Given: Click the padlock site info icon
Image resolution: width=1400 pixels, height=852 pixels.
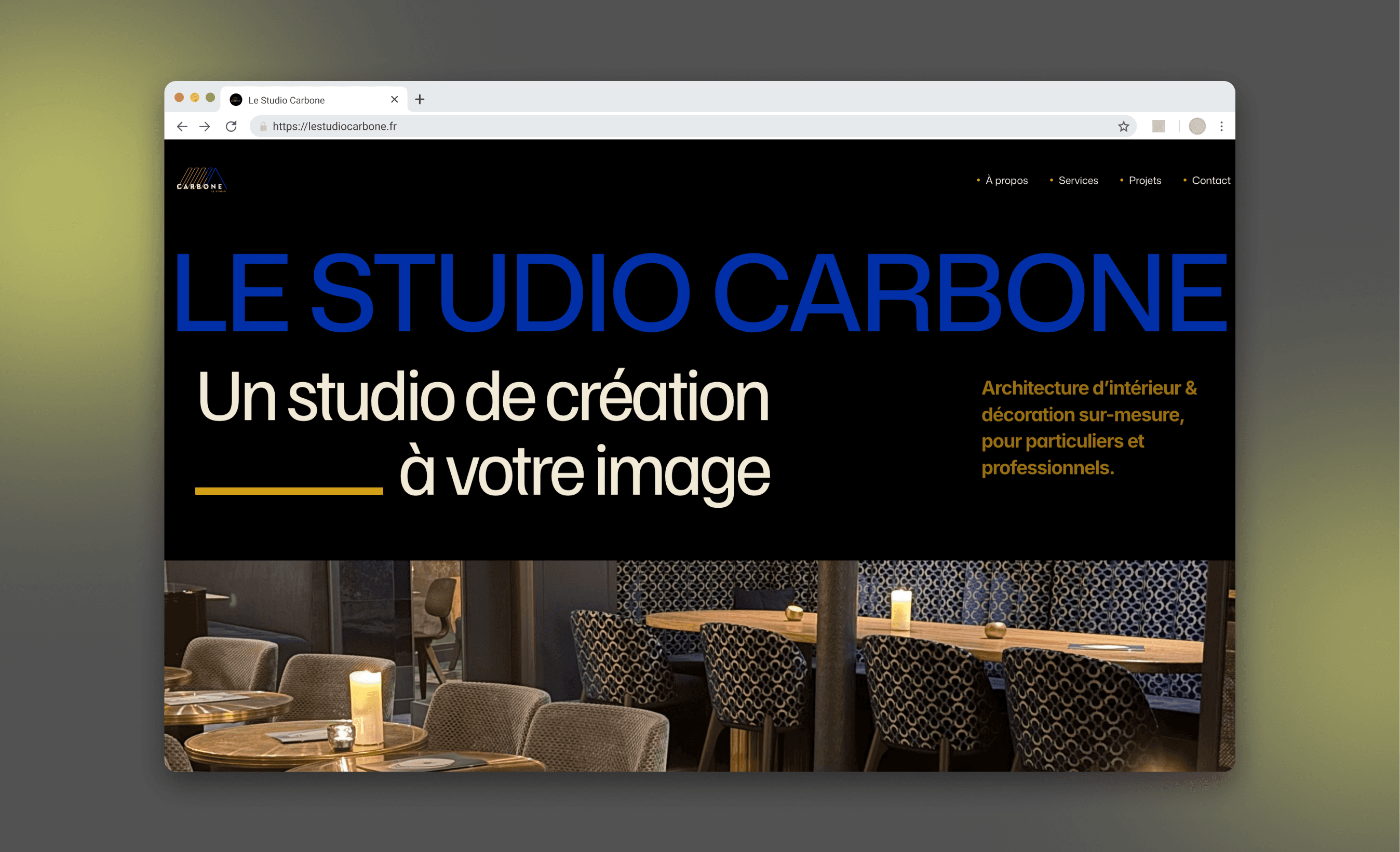Looking at the screenshot, I should point(263,126).
